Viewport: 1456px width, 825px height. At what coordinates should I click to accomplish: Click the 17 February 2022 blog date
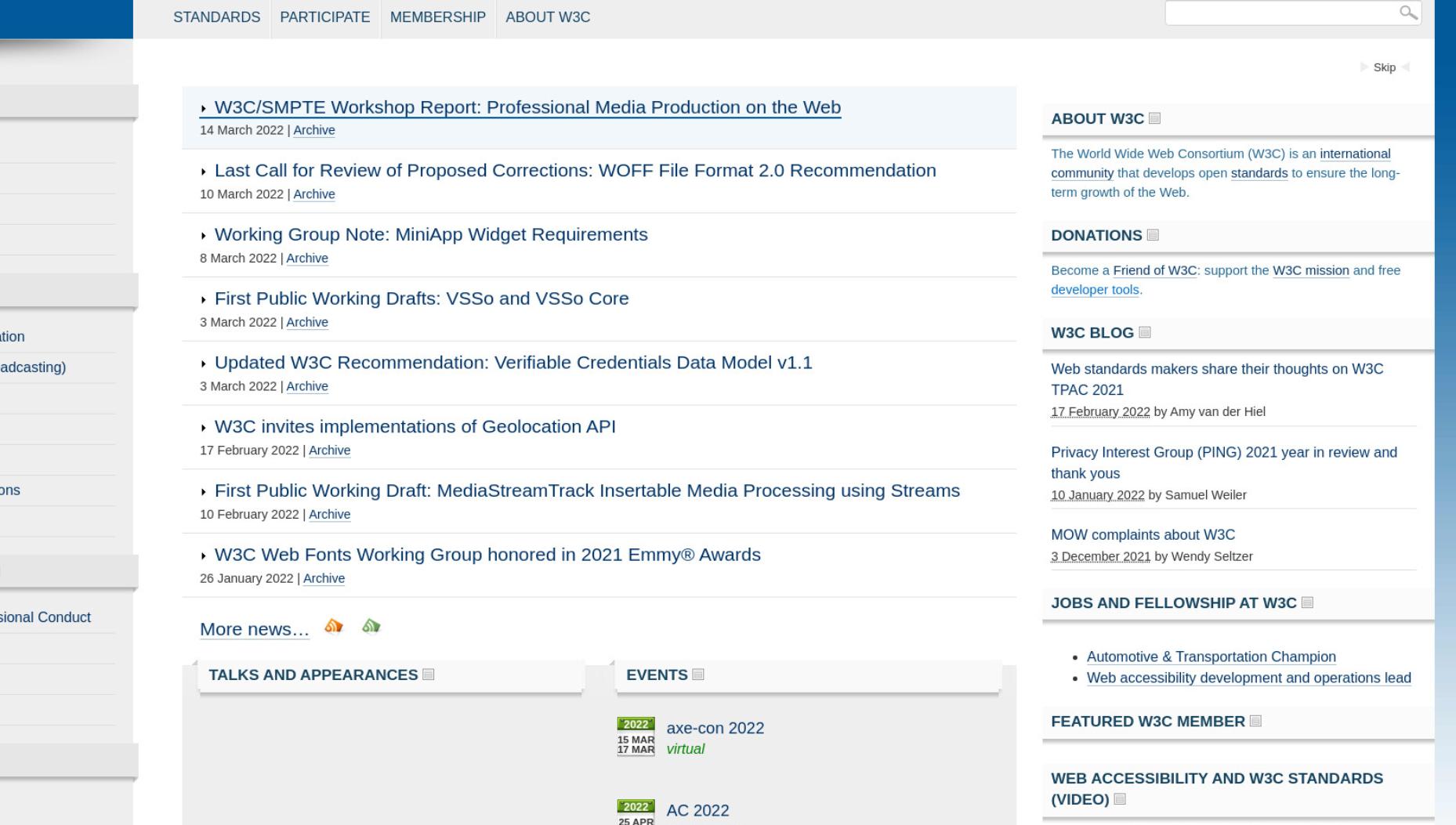click(1100, 412)
